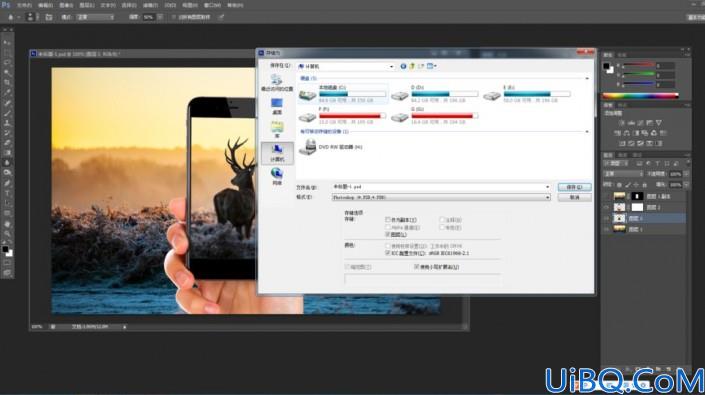Open the layer blend mode dropdown

(623, 174)
